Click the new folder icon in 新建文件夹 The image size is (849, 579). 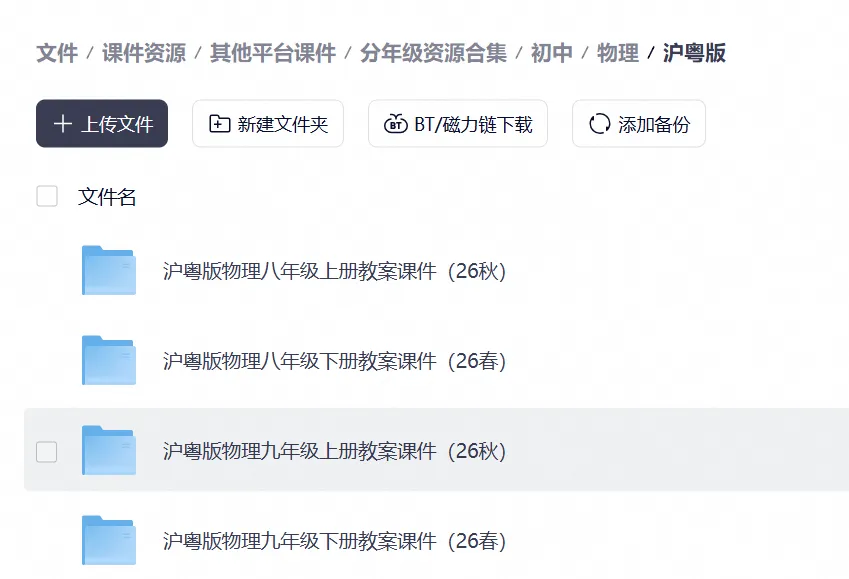click(x=219, y=123)
